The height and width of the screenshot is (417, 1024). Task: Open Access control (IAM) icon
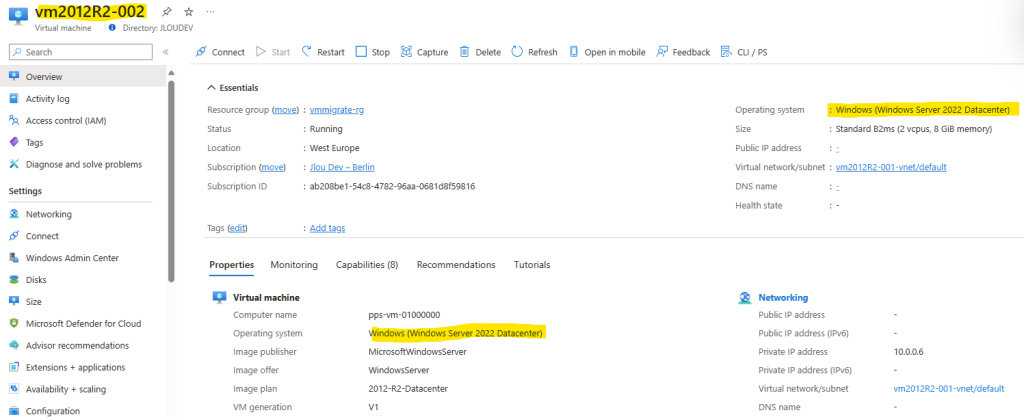click(x=14, y=121)
